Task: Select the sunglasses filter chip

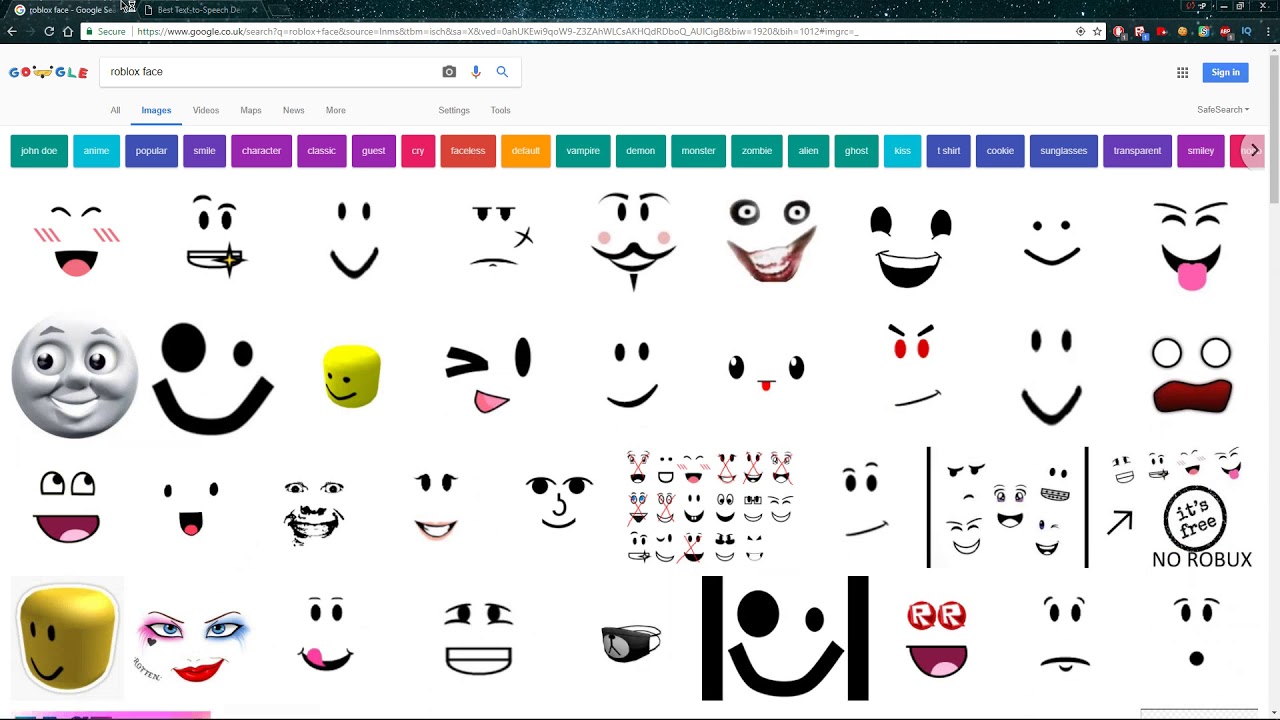Action: 1063,151
